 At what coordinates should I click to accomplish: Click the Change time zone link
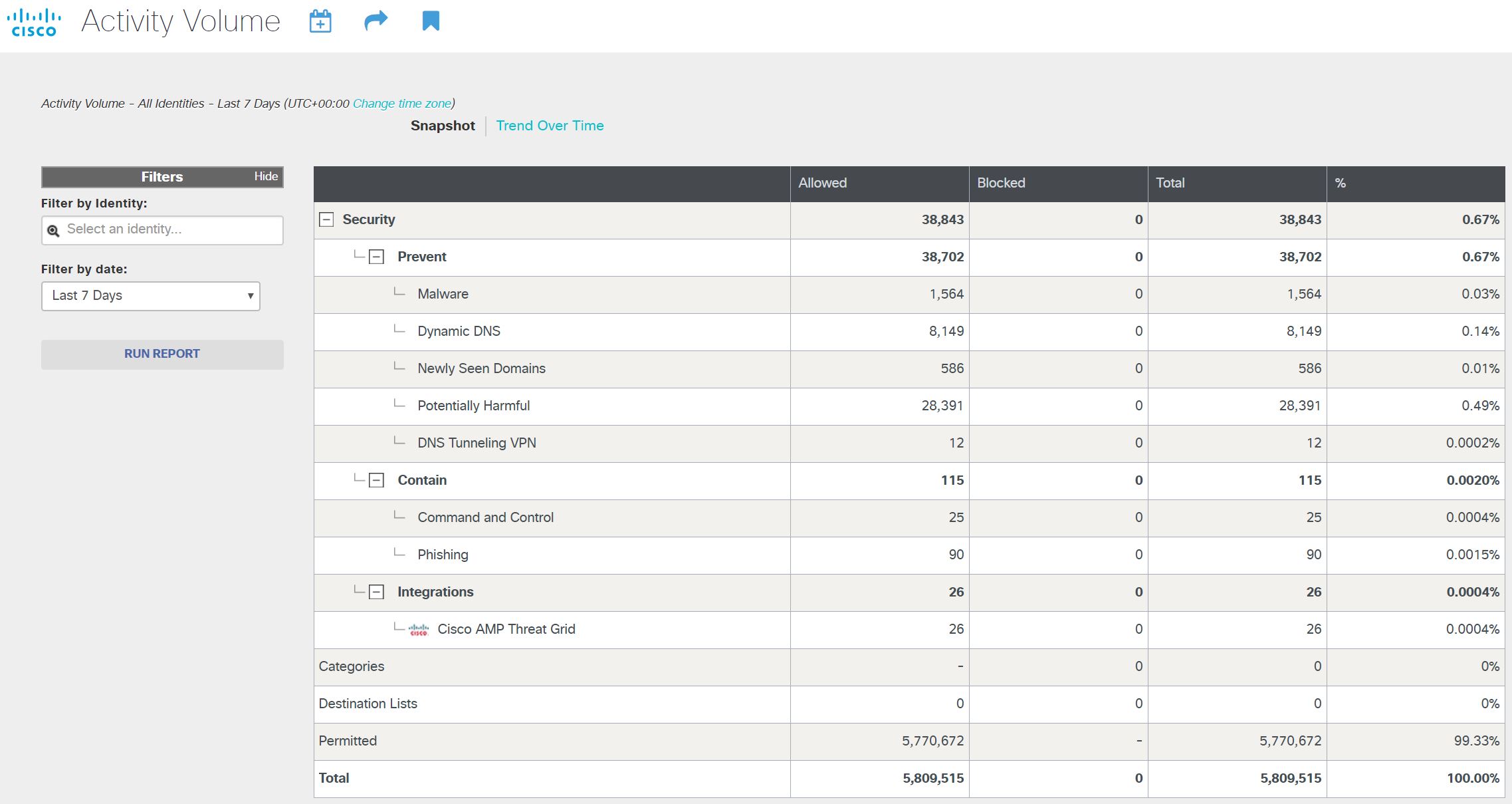(x=402, y=104)
